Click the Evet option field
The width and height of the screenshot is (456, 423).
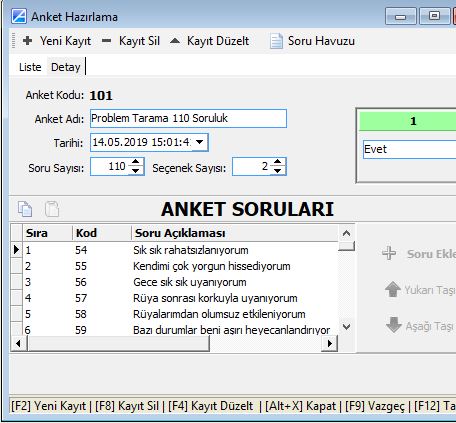pyautogui.click(x=409, y=149)
